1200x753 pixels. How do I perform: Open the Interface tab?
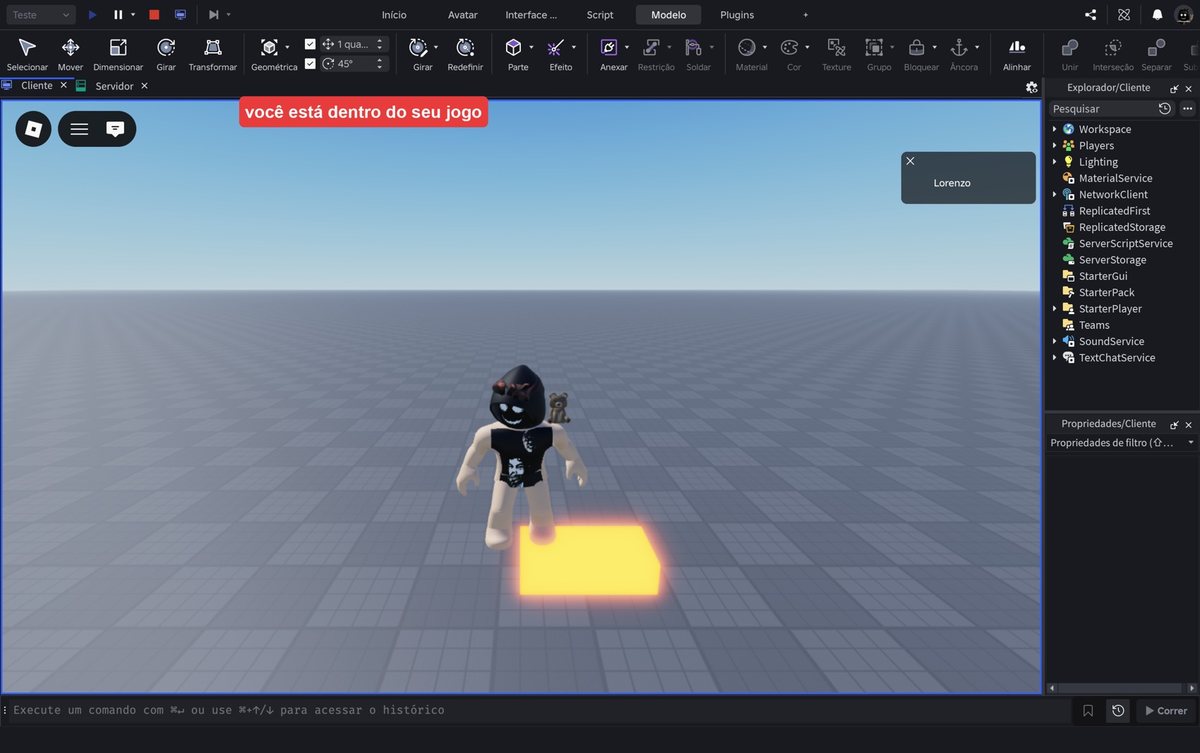point(531,15)
